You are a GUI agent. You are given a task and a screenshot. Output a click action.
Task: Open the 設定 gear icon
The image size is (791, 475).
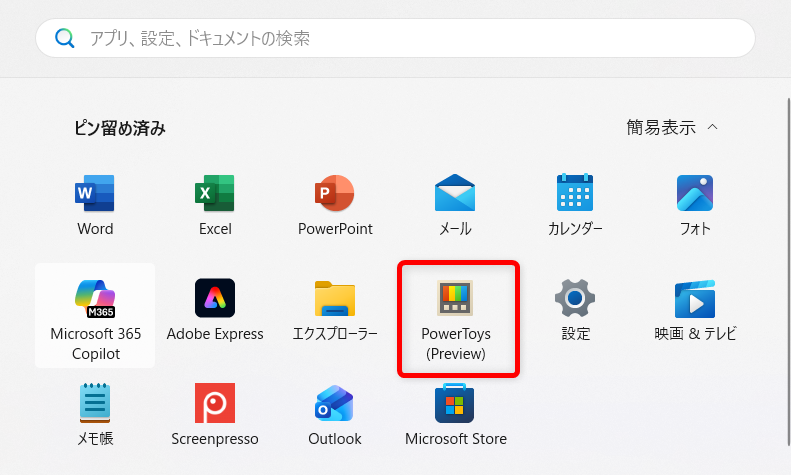point(575,298)
